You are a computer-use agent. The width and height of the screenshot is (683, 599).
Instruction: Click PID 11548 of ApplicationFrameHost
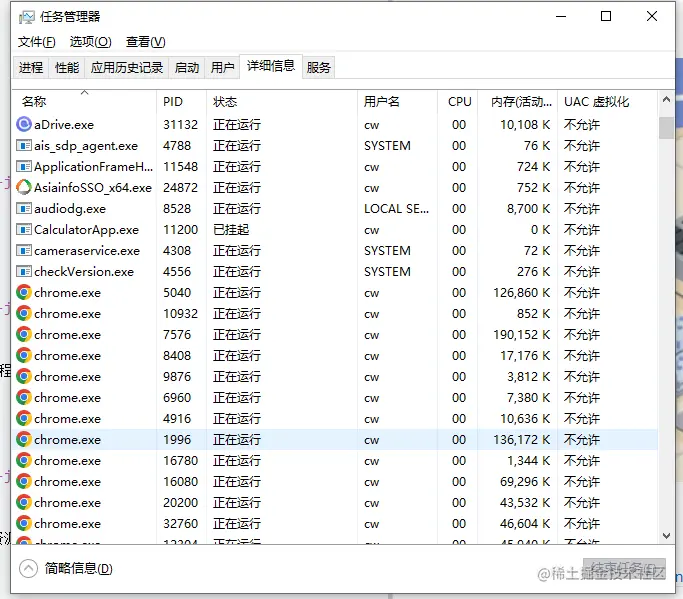pos(180,167)
